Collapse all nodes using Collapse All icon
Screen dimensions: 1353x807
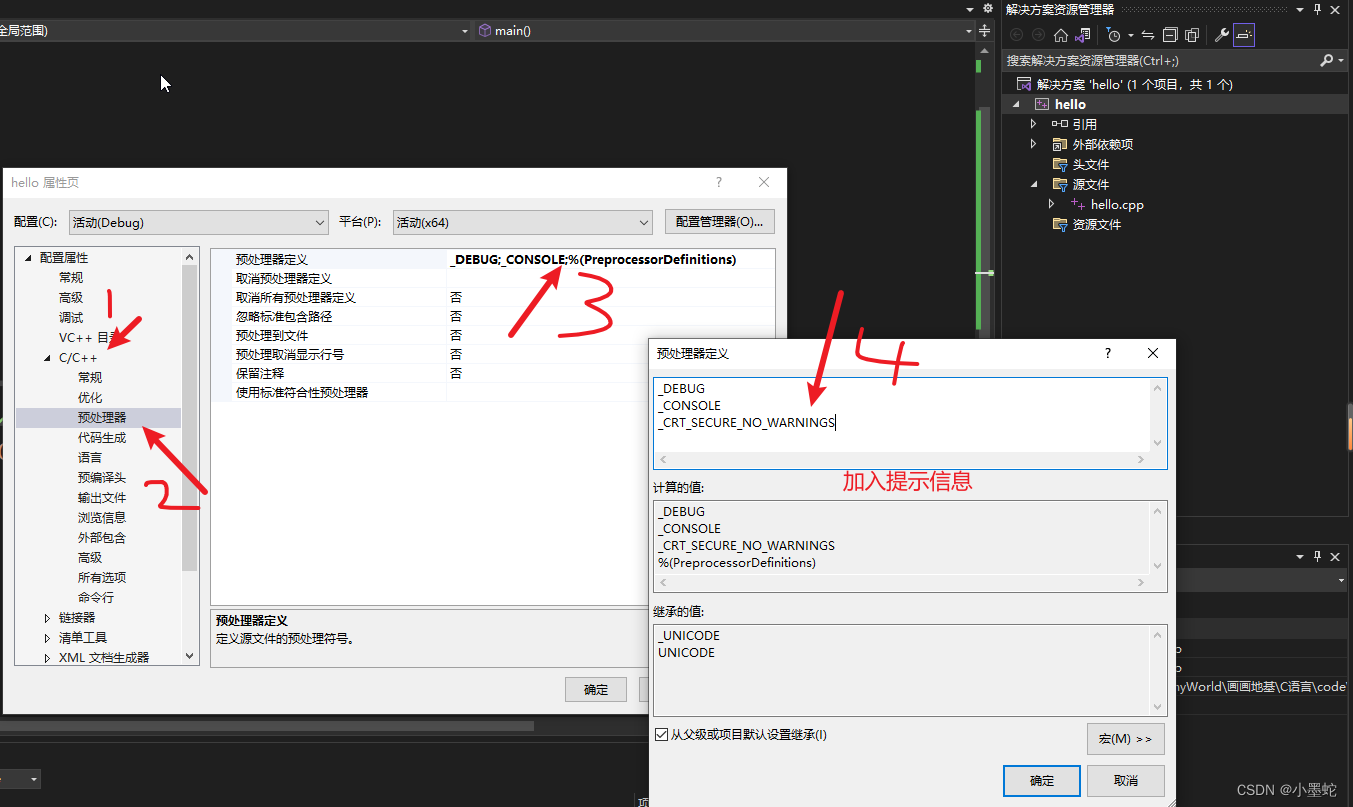pyautogui.click(x=1170, y=35)
